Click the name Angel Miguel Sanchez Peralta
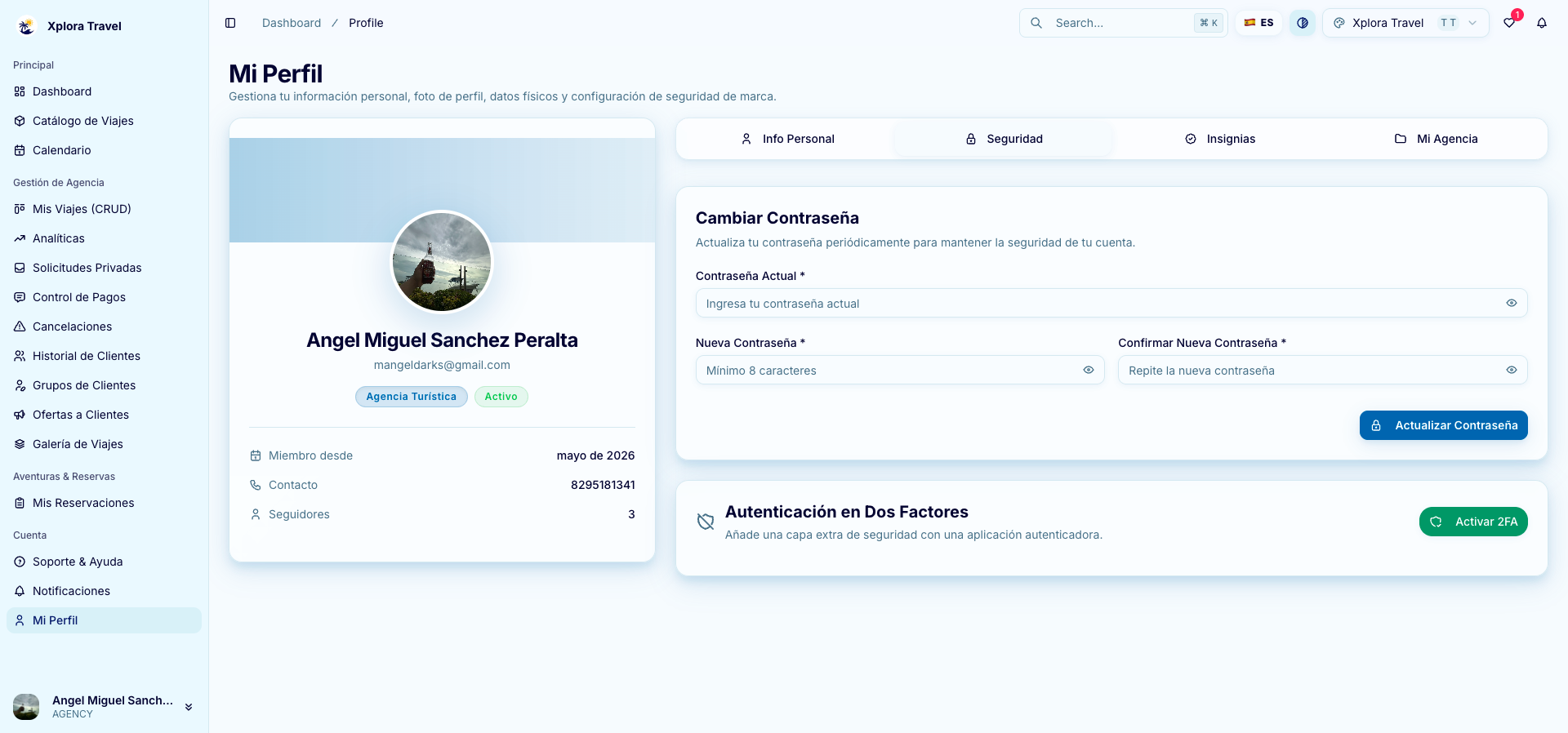 442,340
